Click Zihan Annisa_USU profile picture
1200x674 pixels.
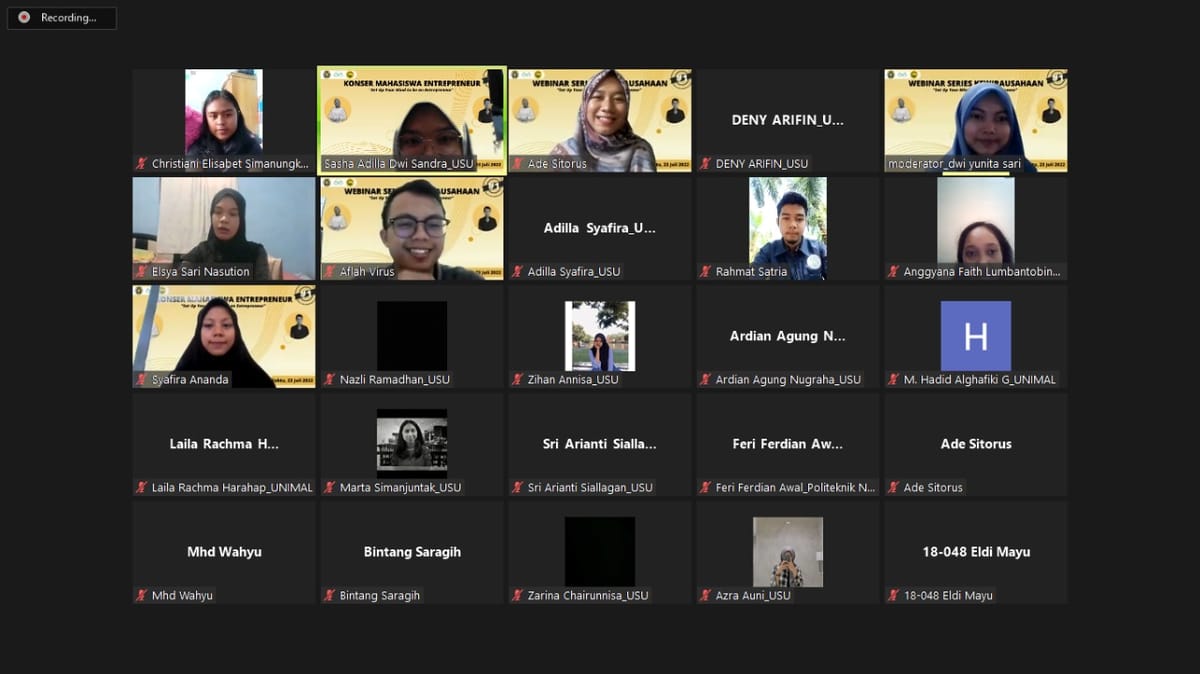(599, 336)
